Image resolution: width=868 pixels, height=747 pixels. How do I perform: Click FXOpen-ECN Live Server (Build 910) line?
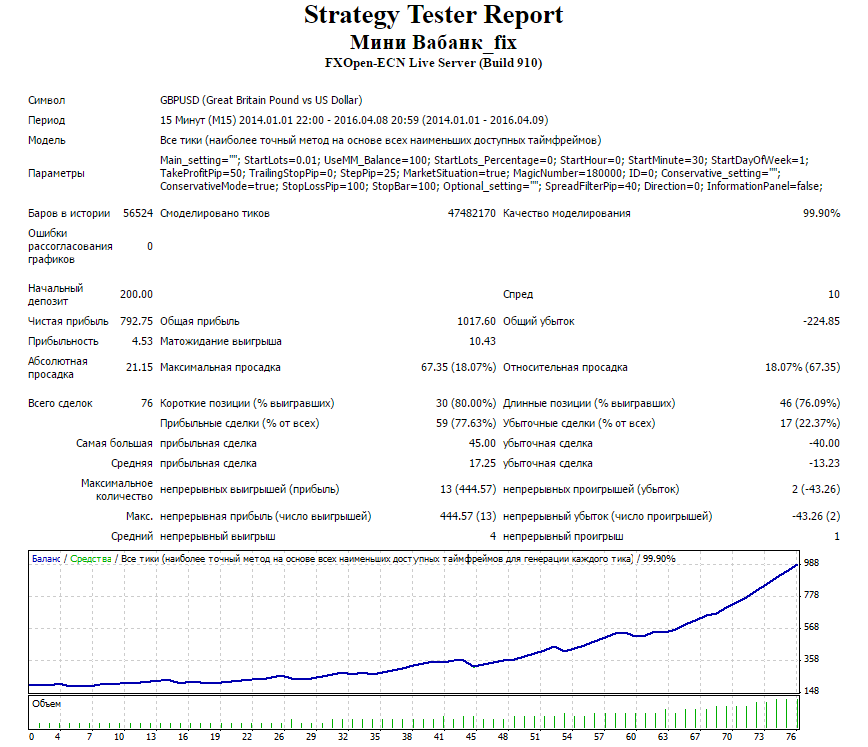[x=433, y=63]
